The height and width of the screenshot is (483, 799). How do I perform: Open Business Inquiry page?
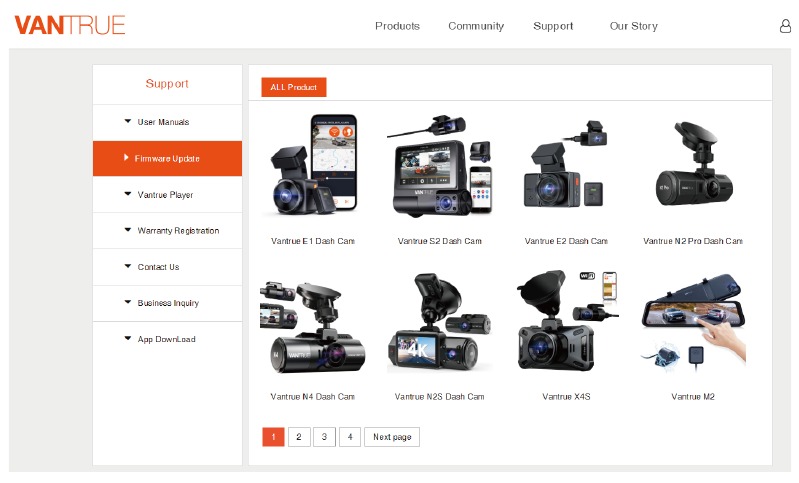coord(167,303)
